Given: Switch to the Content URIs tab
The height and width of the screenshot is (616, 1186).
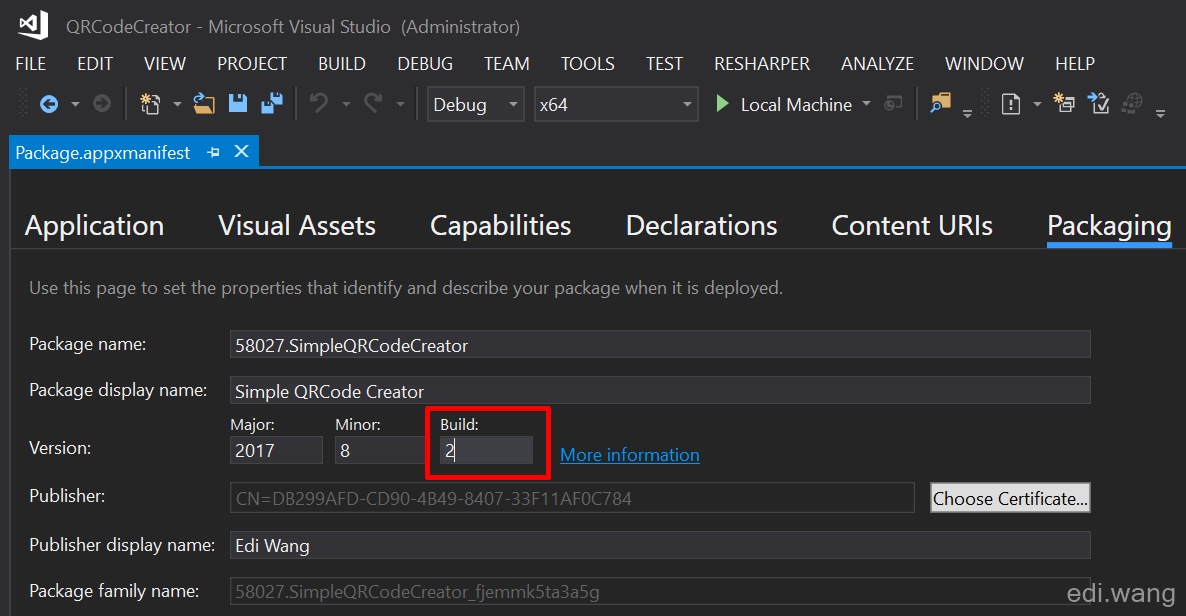Looking at the screenshot, I should 912,226.
